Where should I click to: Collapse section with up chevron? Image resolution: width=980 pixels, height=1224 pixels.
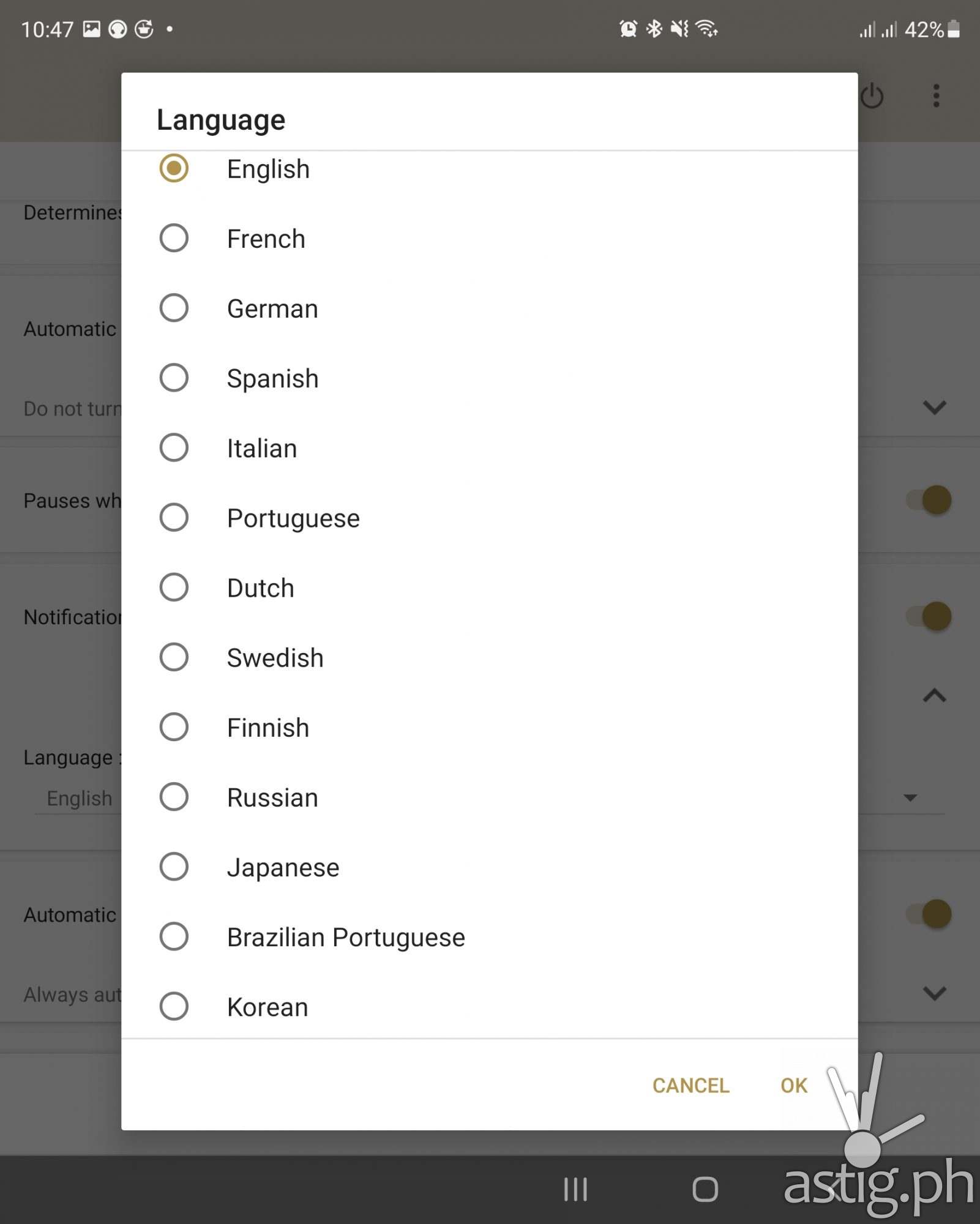[x=934, y=696]
